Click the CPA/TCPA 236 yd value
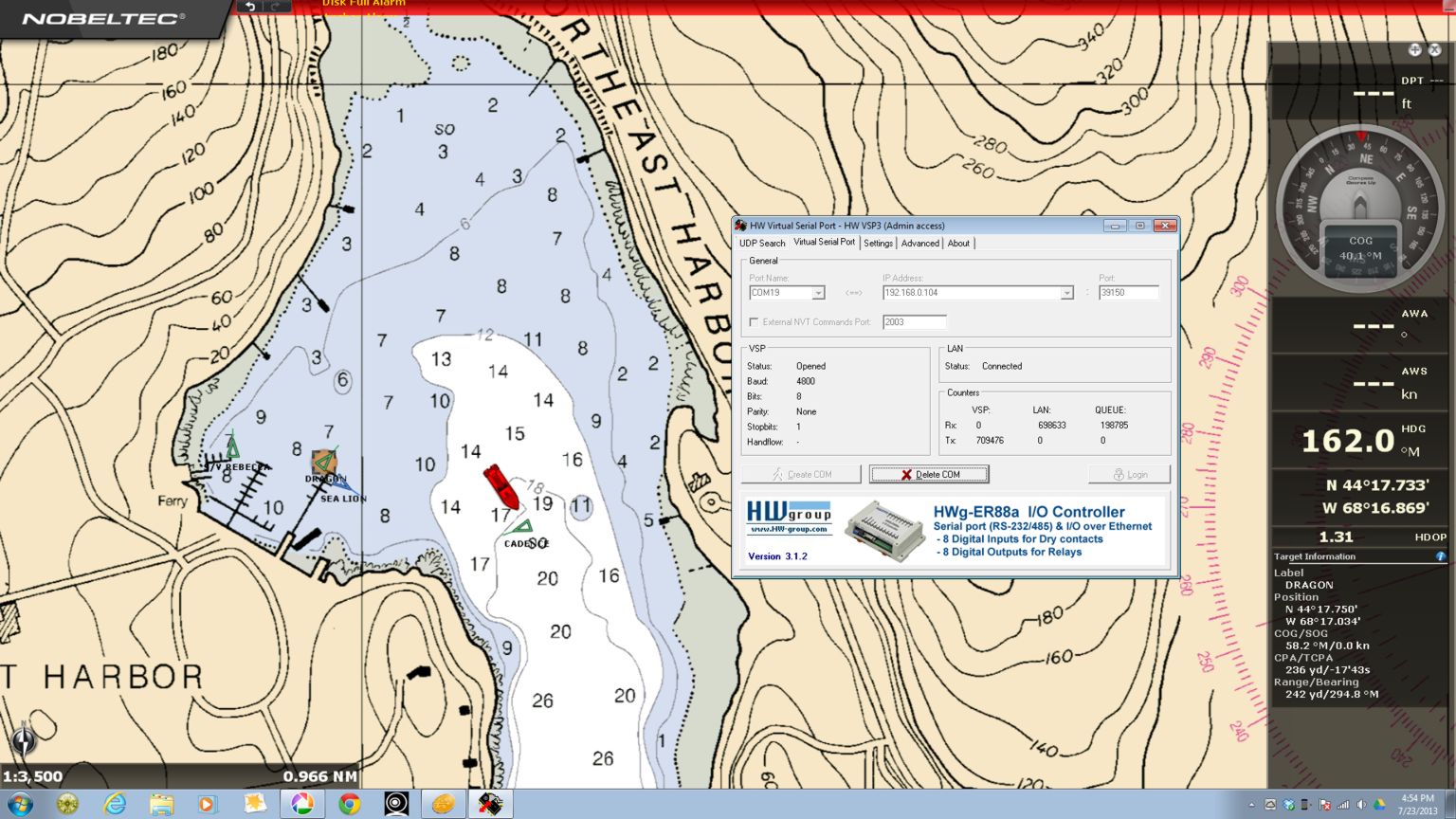This screenshot has width=1456, height=819. tap(1327, 669)
